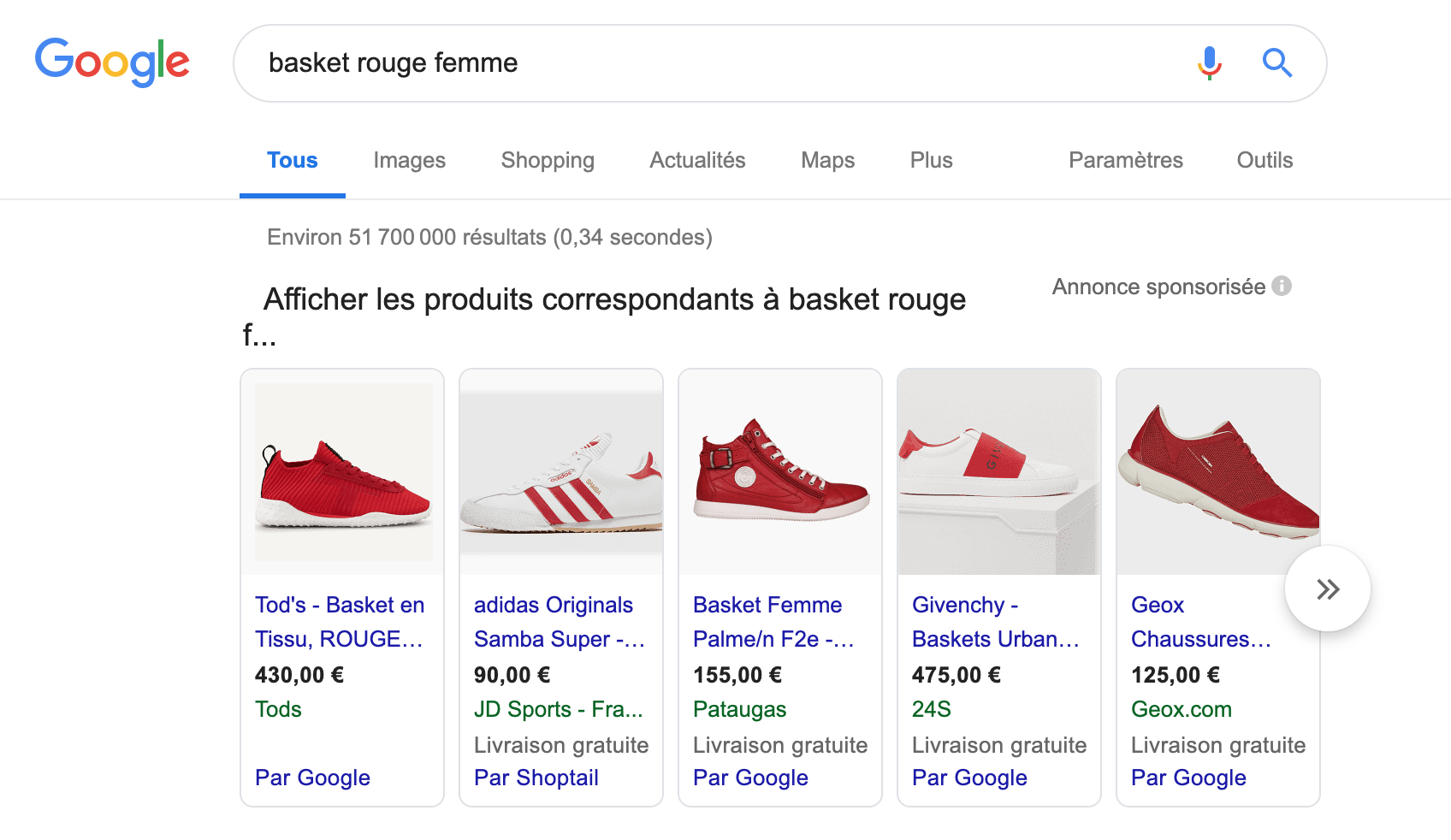Open adidas Originals Samba Super link
Screen dimensions: 1451x840
(x=560, y=622)
